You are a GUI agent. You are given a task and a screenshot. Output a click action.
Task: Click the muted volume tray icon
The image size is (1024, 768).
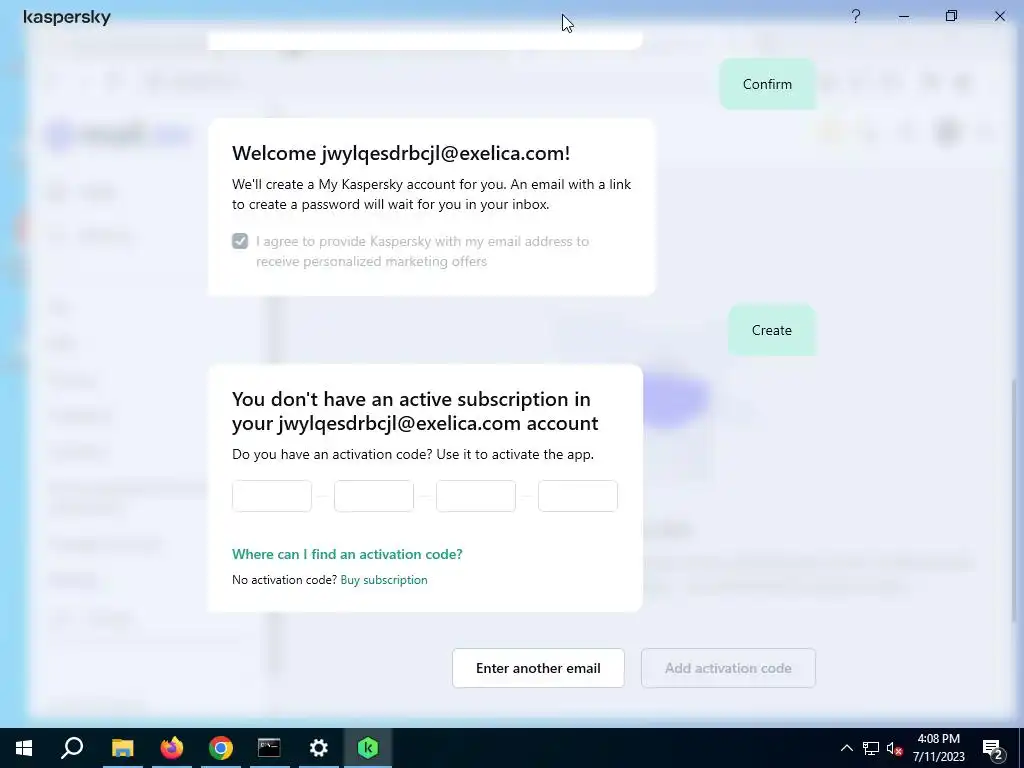click(894, 748)
